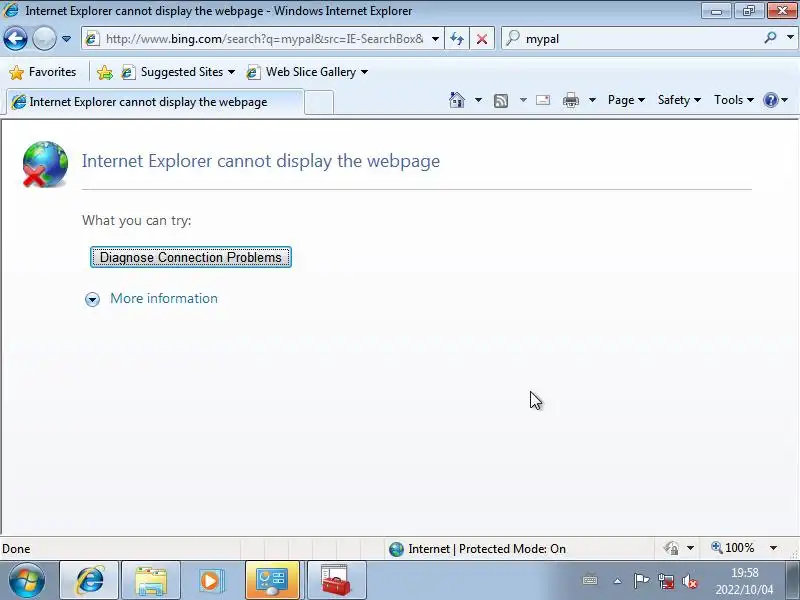800x600 pixels.
Task: Open the zoom level dropdown arrow
Action: tap(773, 548)
